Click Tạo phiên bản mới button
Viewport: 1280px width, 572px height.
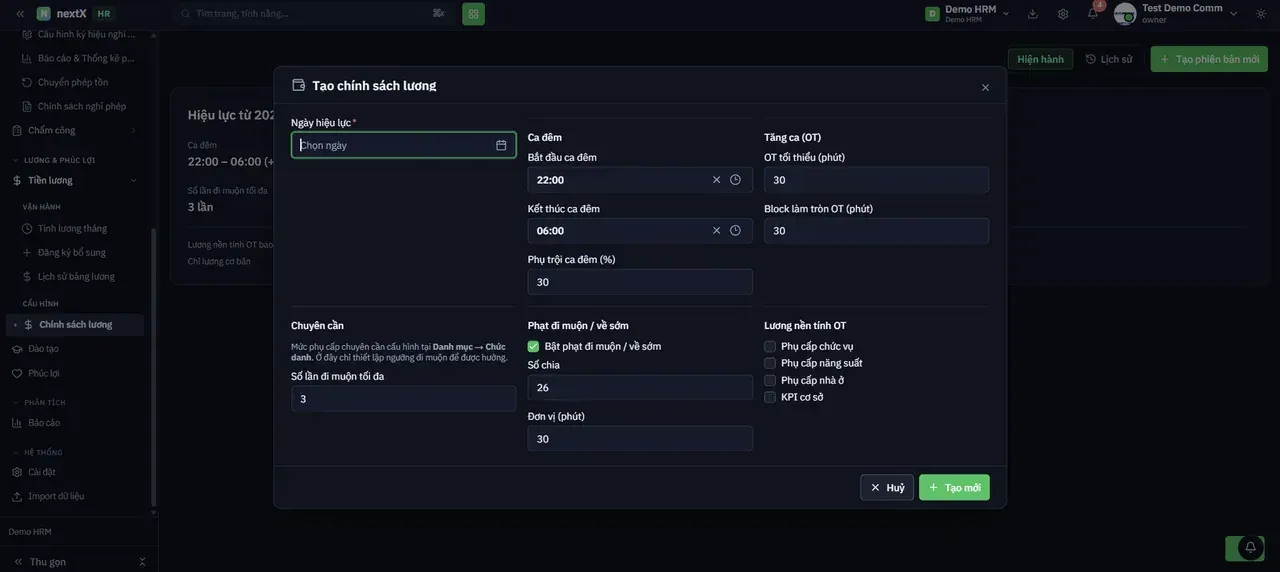1209,59
